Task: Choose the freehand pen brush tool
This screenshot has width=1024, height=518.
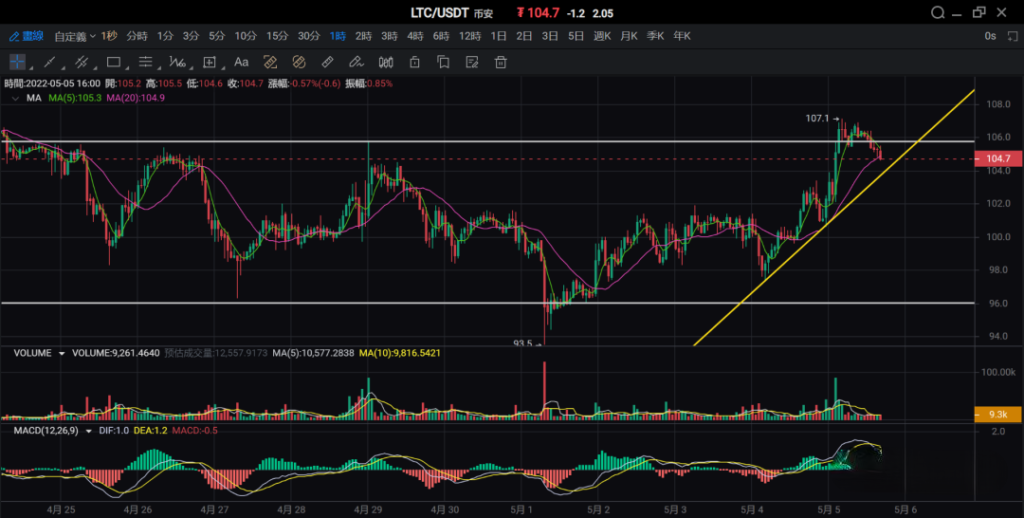Action: pos(356,62)
